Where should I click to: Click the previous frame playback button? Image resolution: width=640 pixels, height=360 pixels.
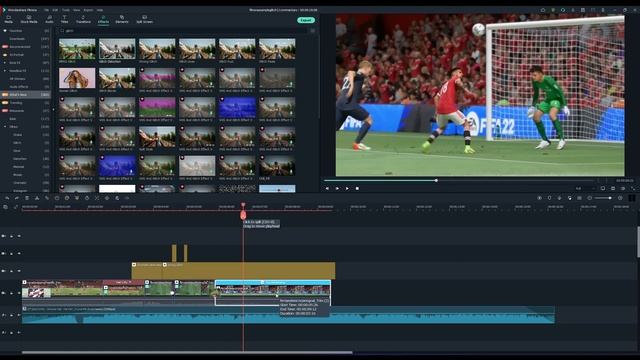click(x=327, y=189)
